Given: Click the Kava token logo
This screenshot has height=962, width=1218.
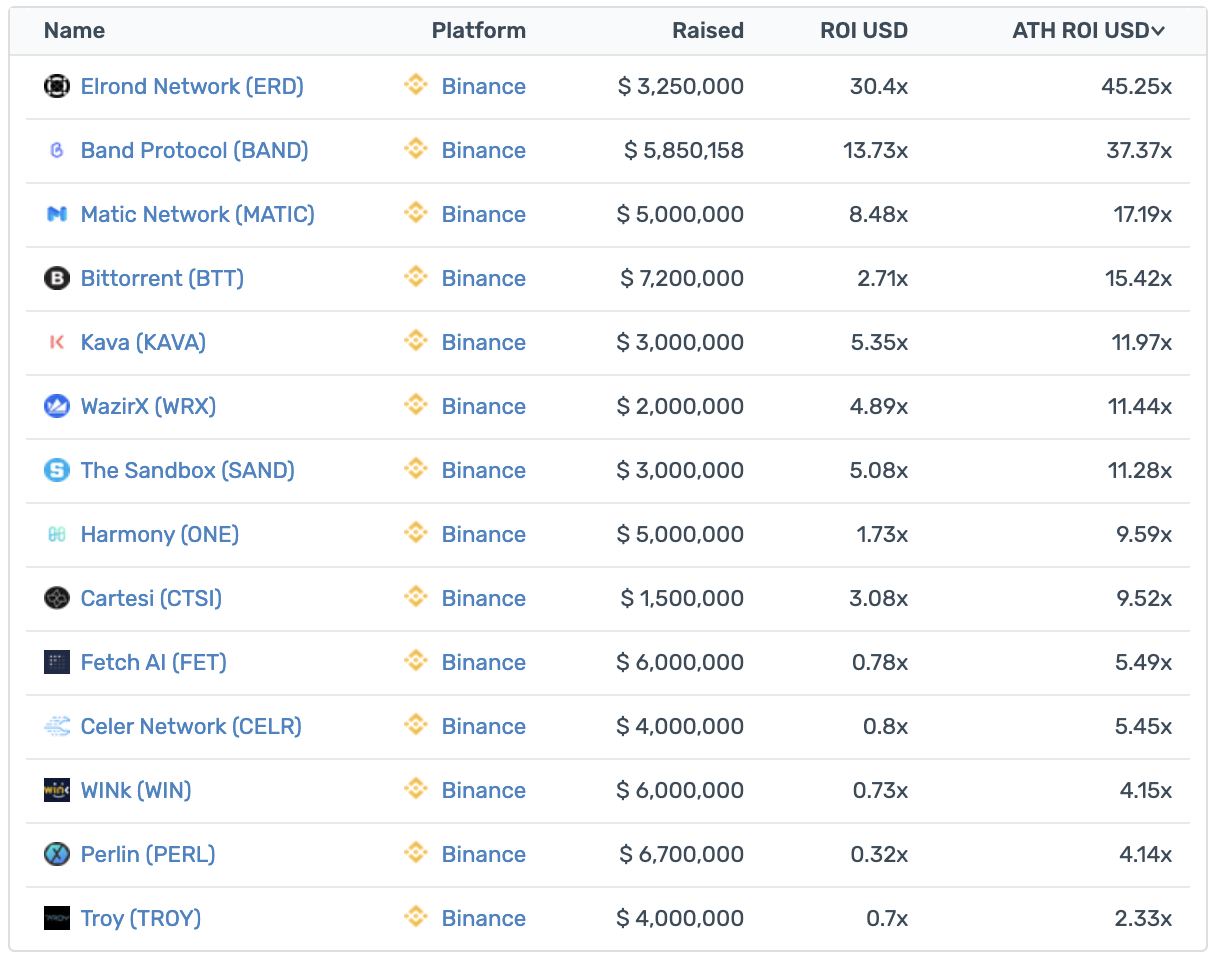Looking at the screenshot, I should 57,342.
